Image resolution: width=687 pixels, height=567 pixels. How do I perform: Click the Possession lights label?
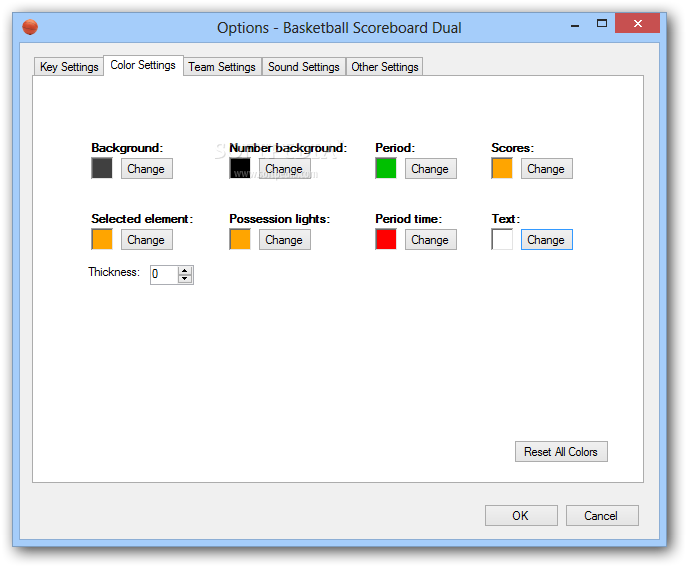[x=280, y=219]
